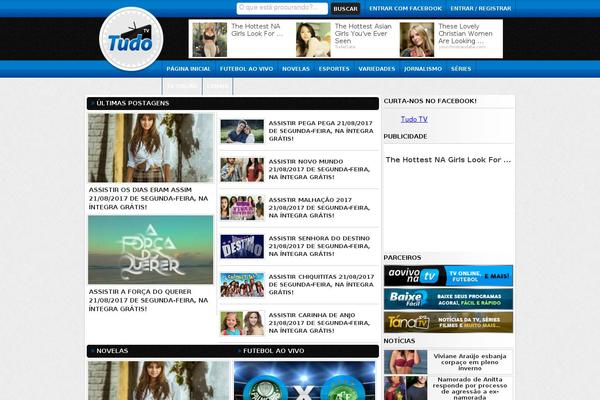Open sidebar ad 'The Hottest NA Girls Look For'
Image resolution: width=600 pixels, height=400 pixels.
[448, 160]
